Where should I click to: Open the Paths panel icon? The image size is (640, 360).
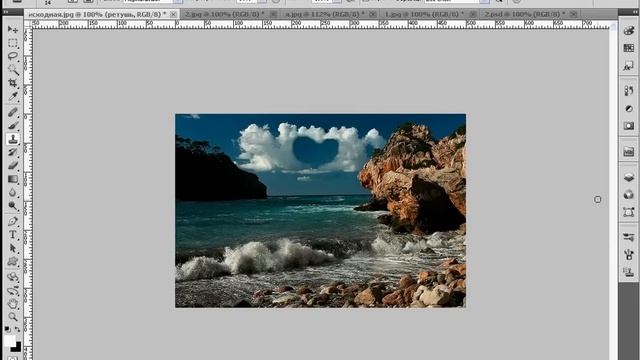(629, 212)
